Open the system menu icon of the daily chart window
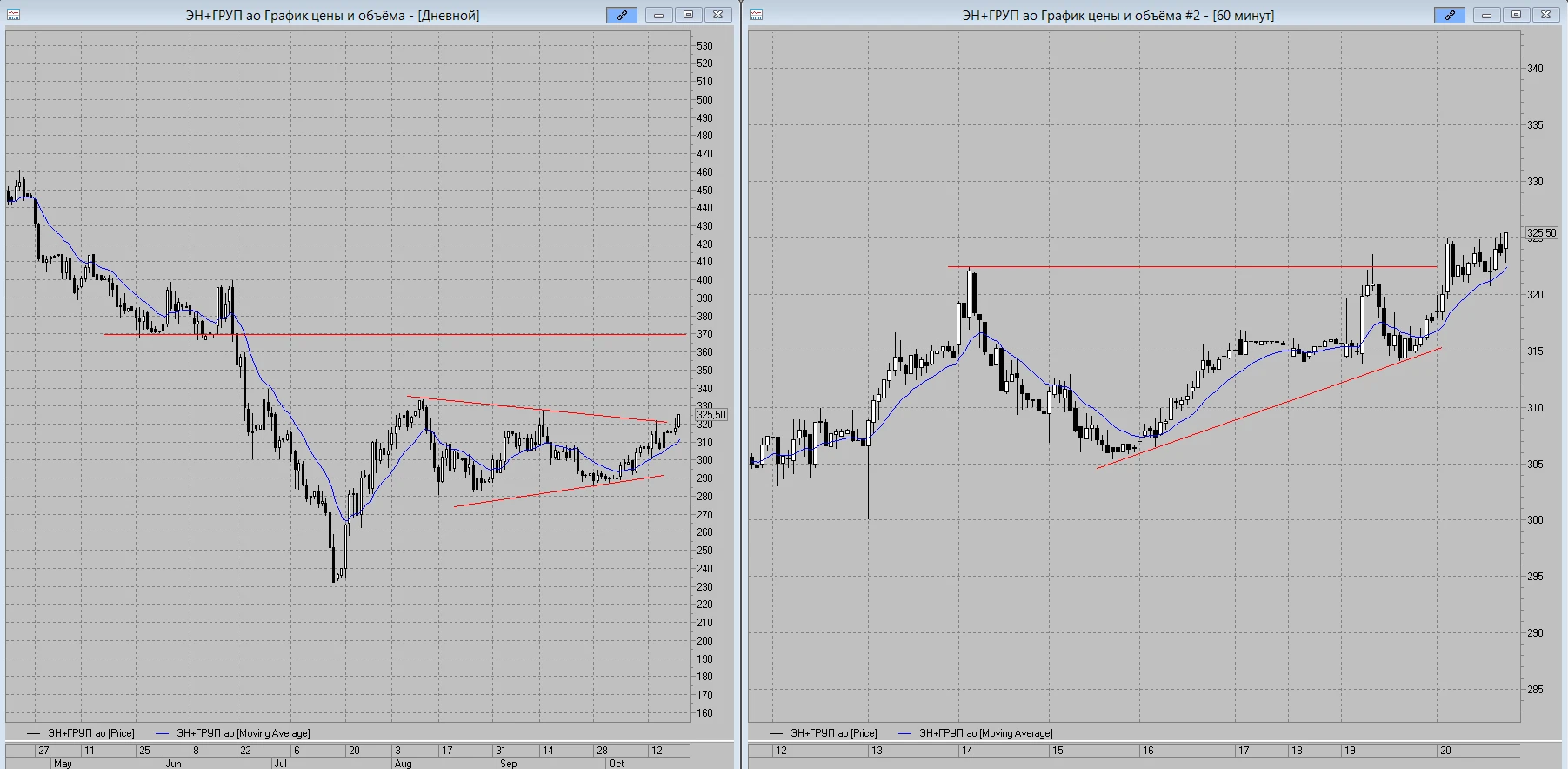The height and width of the screenshot is (769, 1568). 14,15
